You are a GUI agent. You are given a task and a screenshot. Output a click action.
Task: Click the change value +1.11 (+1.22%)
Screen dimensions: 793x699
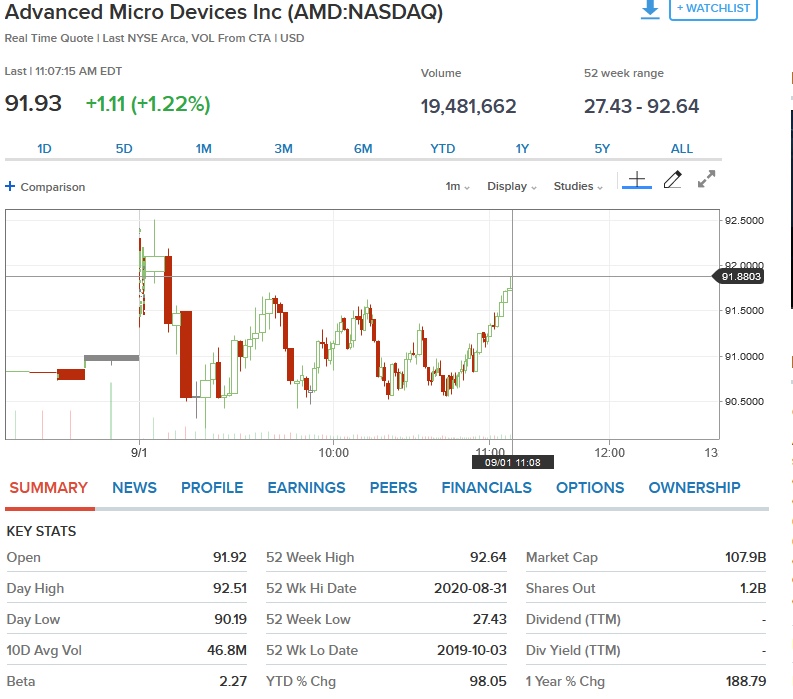pyautogui.click(x=148, y=104)
